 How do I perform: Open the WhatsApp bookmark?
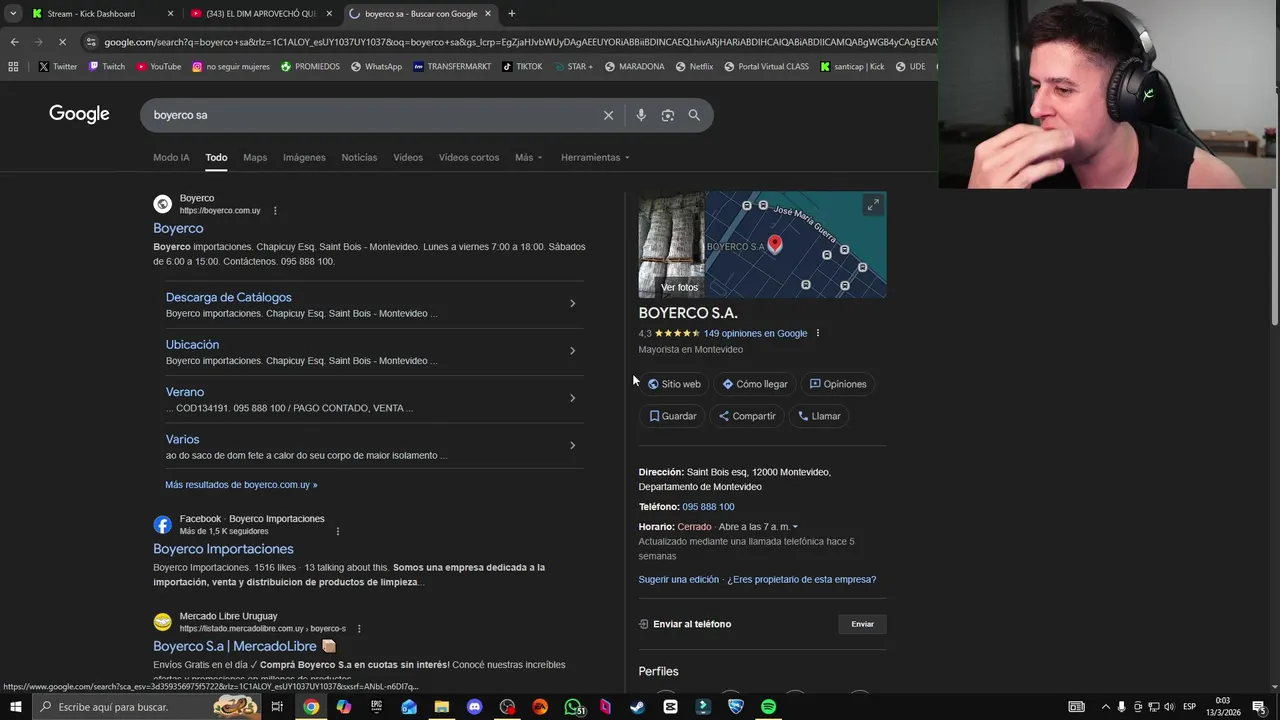376,67
